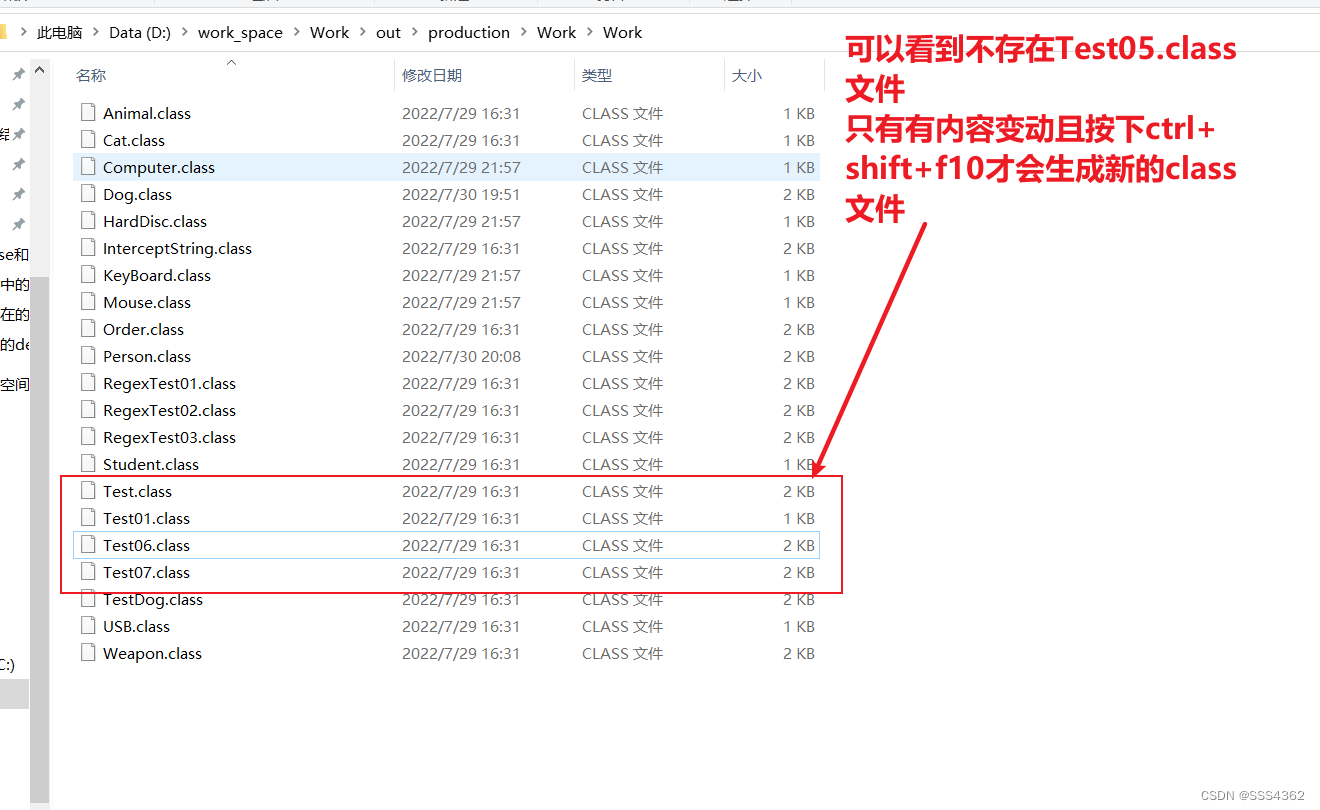Select the Test07.class file name
1320x810 pixels.
click(146, 572)
